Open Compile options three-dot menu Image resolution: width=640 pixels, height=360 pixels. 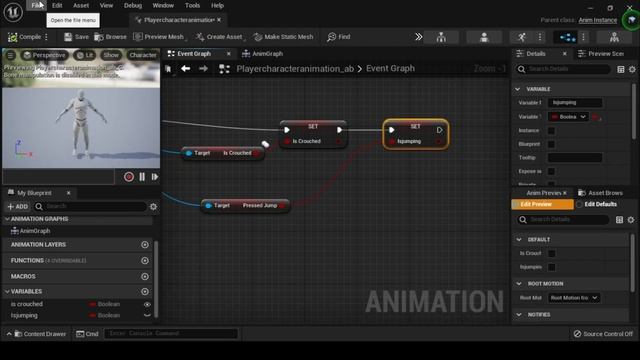click(46, 37)
